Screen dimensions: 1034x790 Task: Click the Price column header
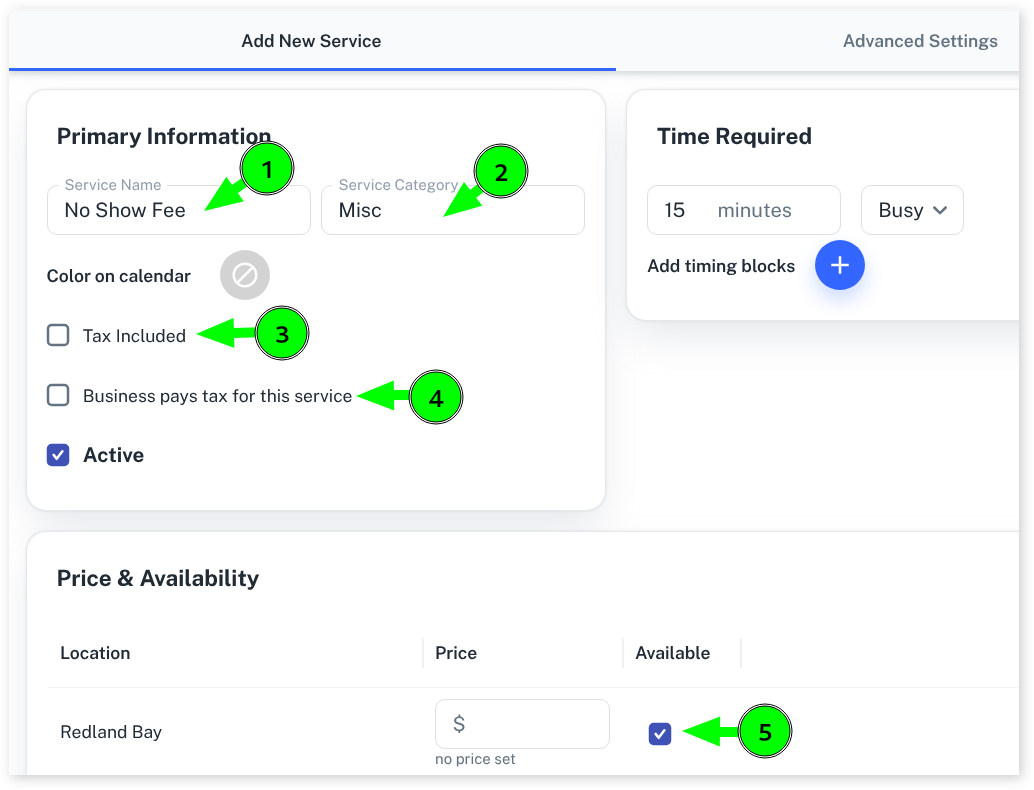point(456,653)
